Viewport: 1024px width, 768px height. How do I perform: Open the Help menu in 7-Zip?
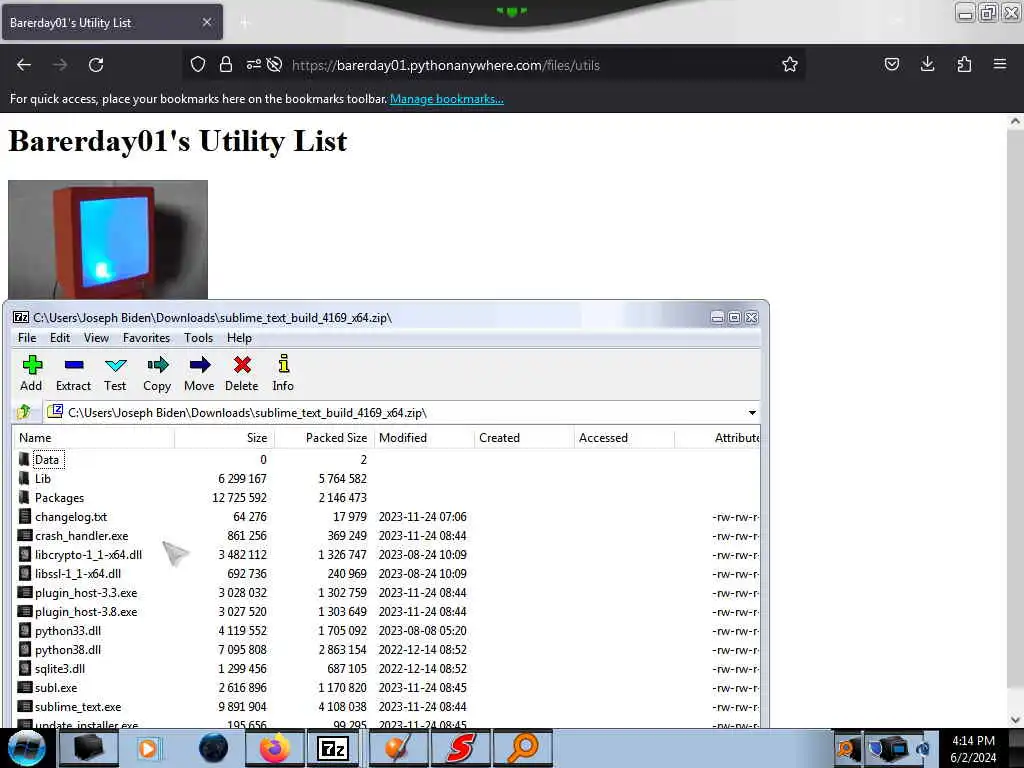click(239, 338)
